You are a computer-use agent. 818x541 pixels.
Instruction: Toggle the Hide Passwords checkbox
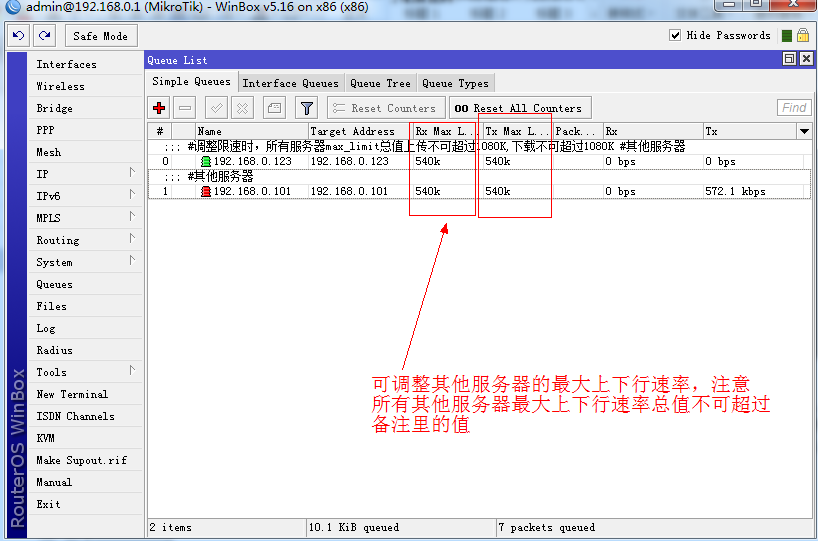675,36
